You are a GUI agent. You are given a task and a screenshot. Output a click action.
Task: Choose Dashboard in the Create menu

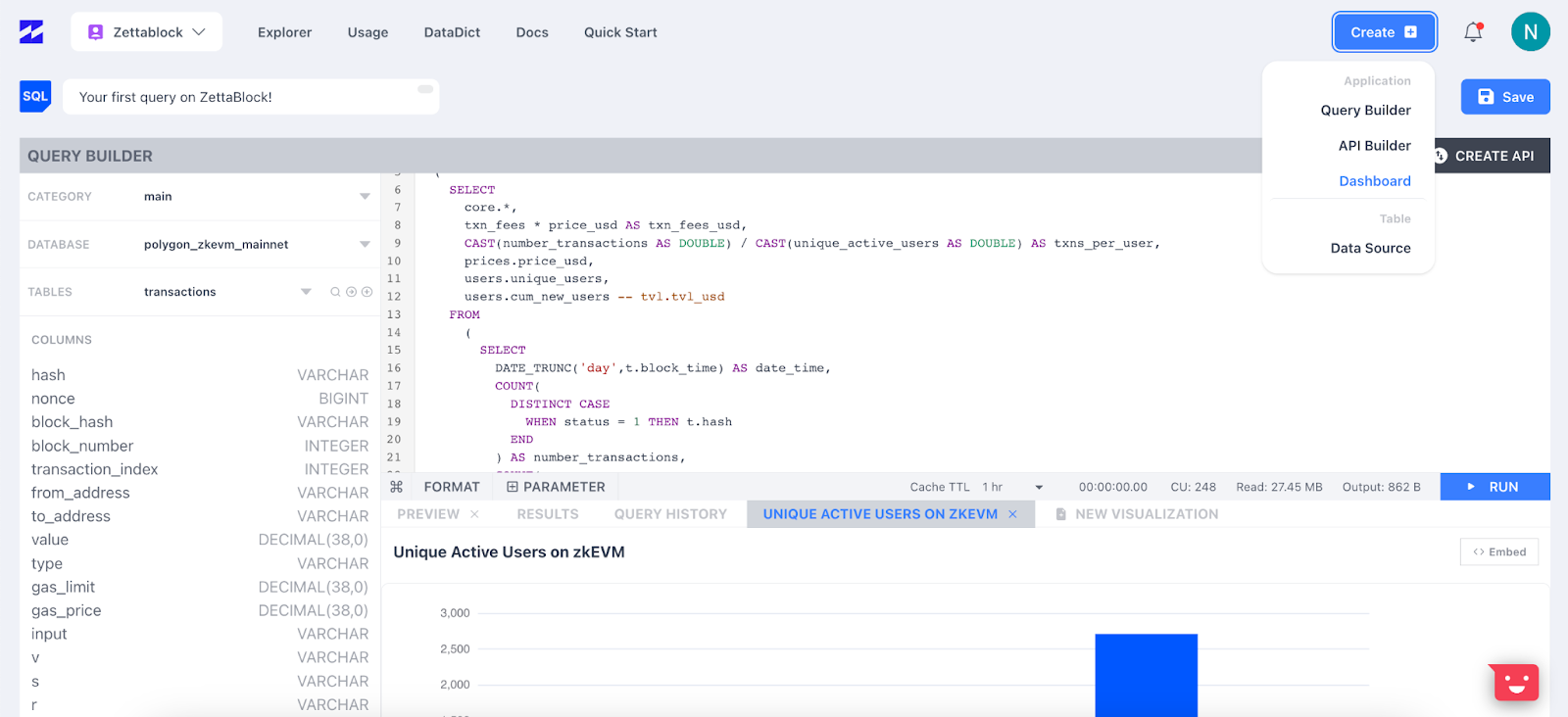(x=1375, y=181)
